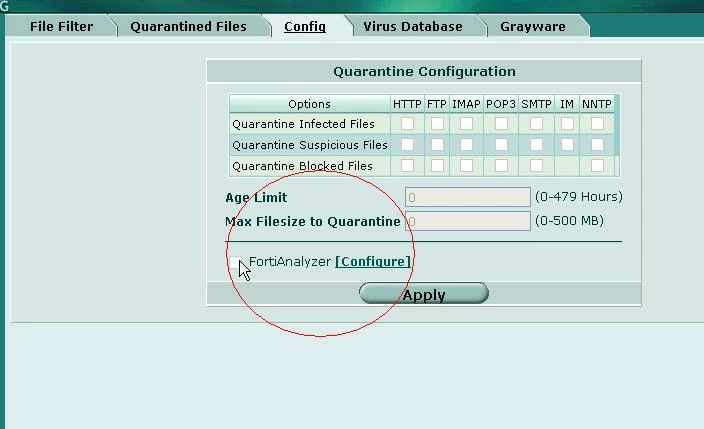Check Quarantine Blocked Files for NNTP
704x429 pixels.
point(598,166)
